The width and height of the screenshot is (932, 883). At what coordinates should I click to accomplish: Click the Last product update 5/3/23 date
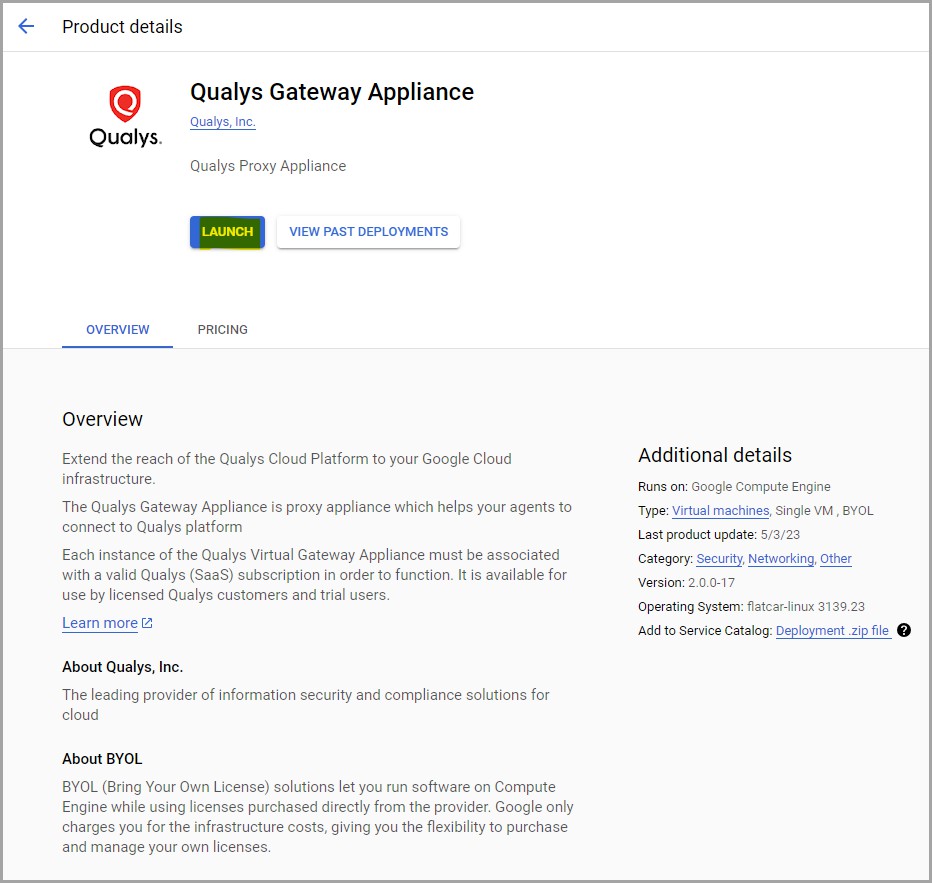[780, 535]
